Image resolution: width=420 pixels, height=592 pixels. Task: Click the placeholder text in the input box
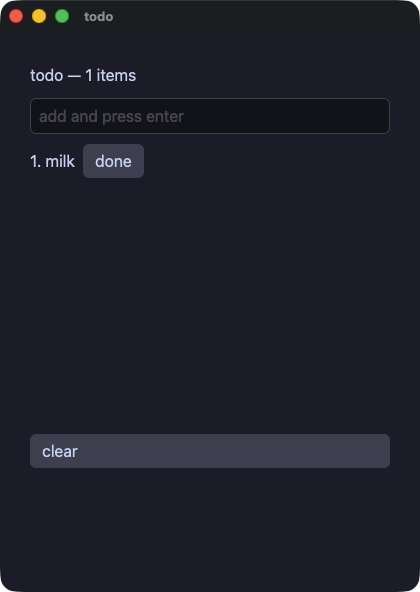pos(111,117)
